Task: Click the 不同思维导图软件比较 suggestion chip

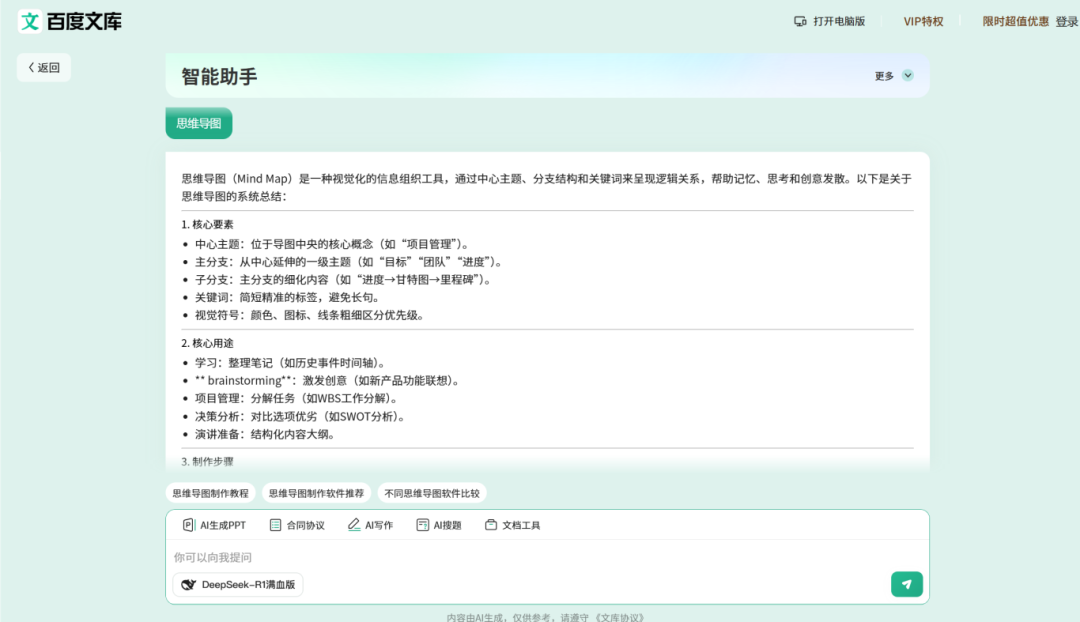Action: point(431,492)
